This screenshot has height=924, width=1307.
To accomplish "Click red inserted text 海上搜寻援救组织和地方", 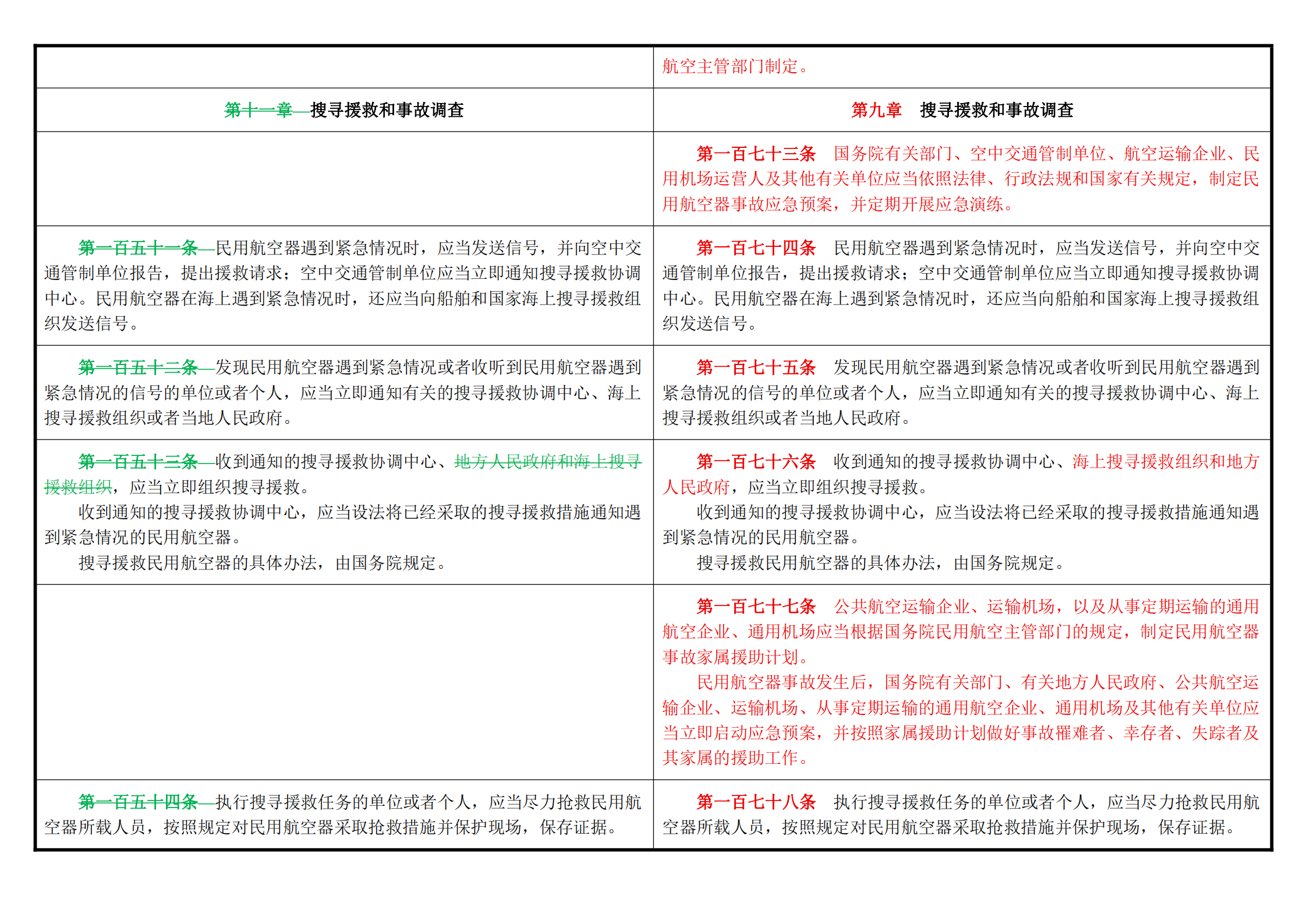I will [x=1166, y=462].
